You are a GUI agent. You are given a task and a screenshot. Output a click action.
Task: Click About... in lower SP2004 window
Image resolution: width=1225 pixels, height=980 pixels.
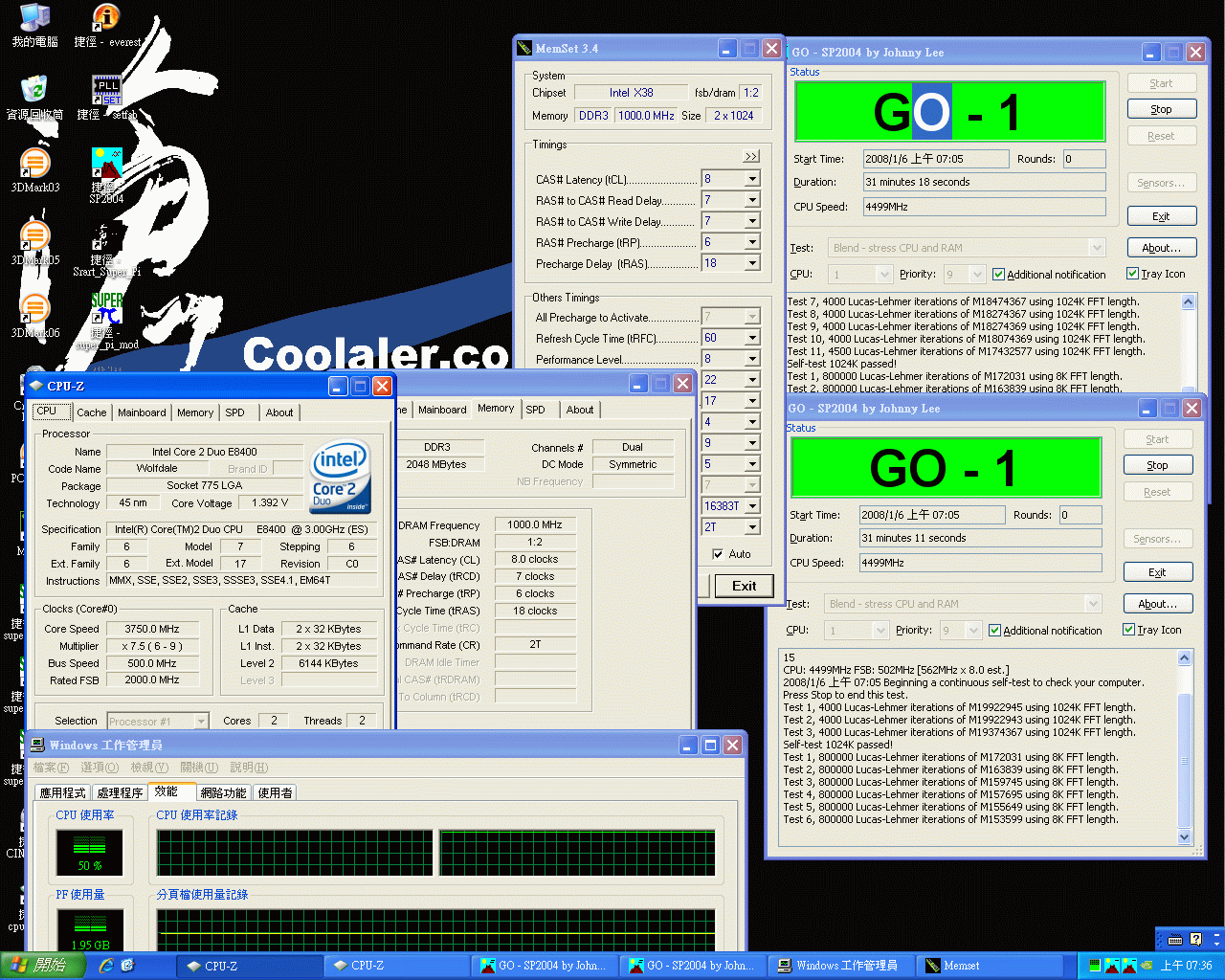point(1157,604)
